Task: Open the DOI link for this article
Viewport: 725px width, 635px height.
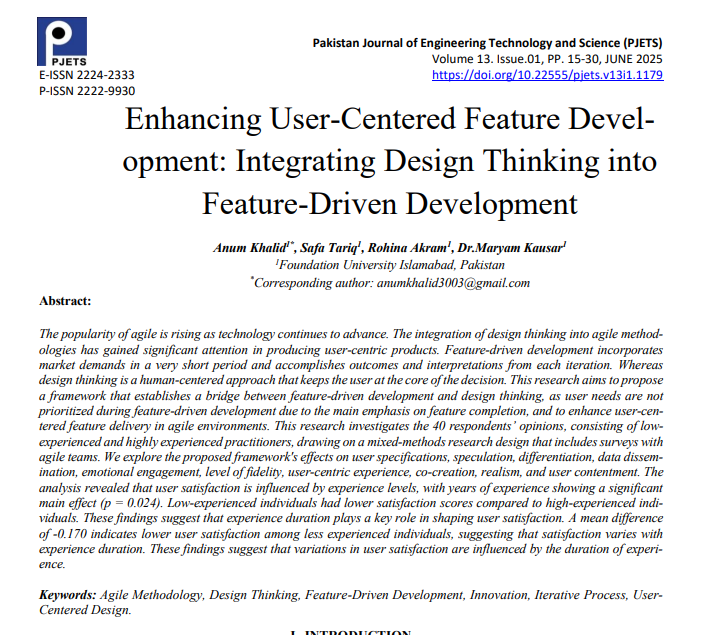Action: (x=547, y=75)
